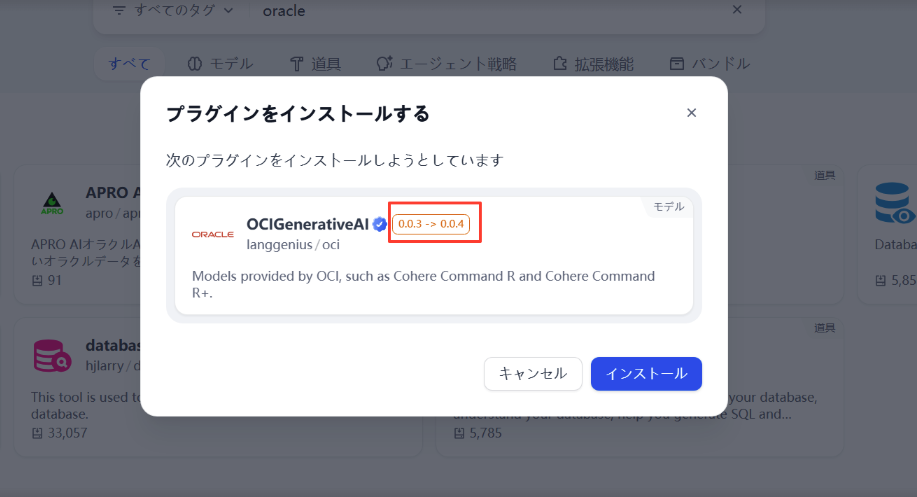Click the blue インストール button

646,374
